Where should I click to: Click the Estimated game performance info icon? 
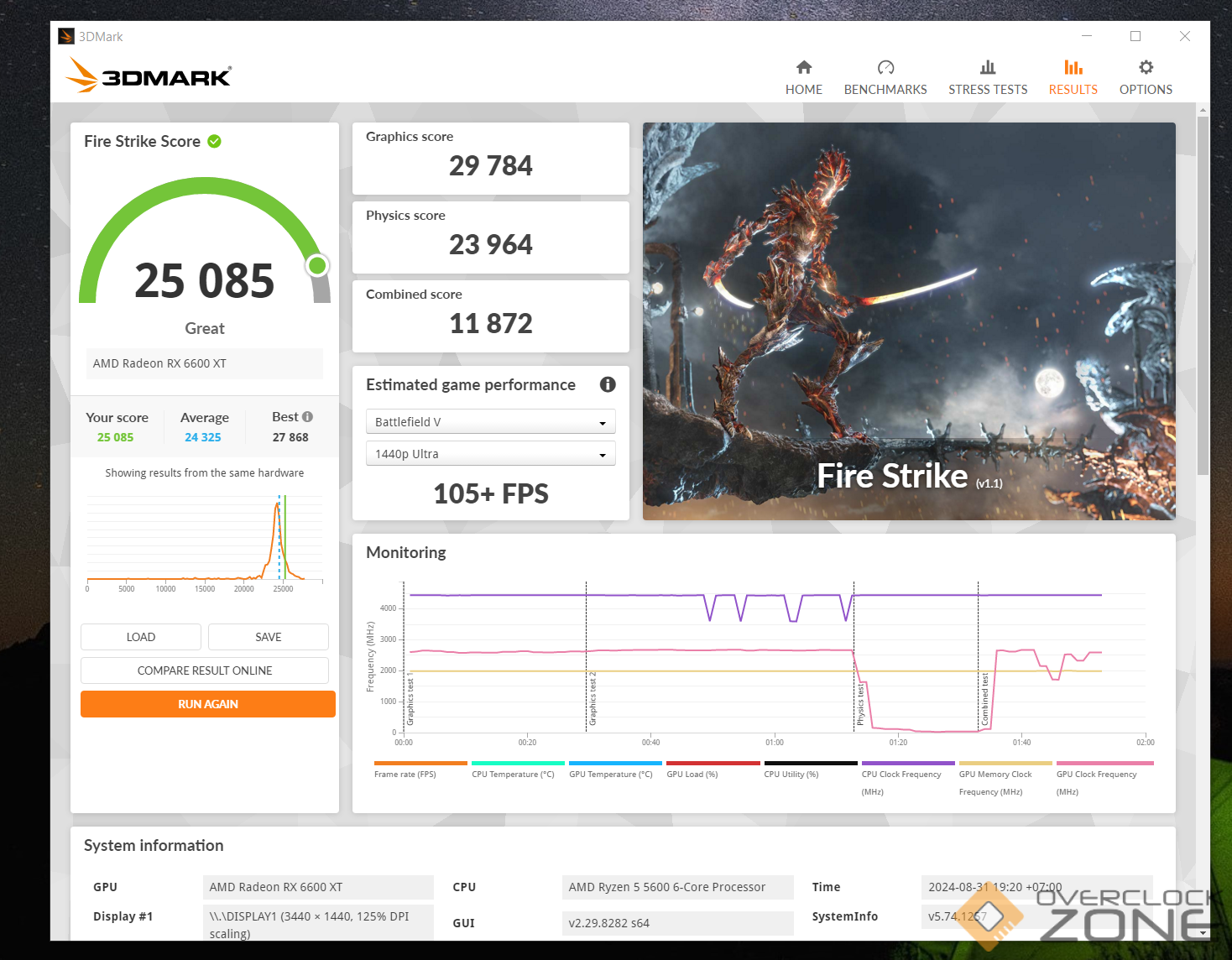coord(608,384)
